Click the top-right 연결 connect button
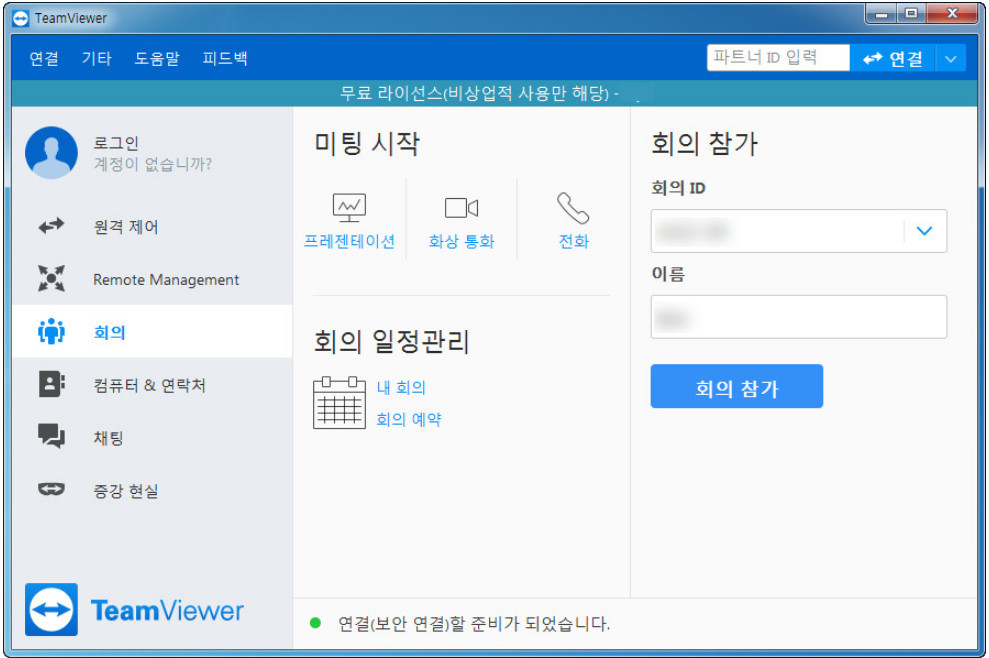The height and width of the screenshot is (658, 989). 892,59
